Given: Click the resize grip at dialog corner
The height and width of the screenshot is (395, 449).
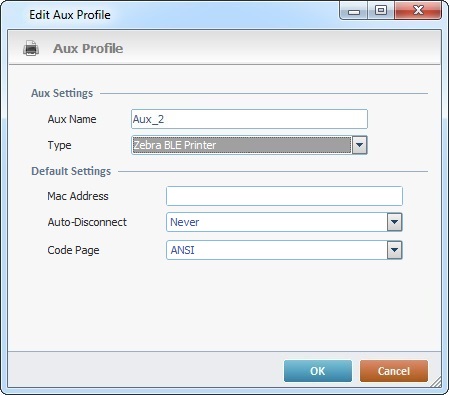Looking at the screenshot, I should click(x=435, y=382).
